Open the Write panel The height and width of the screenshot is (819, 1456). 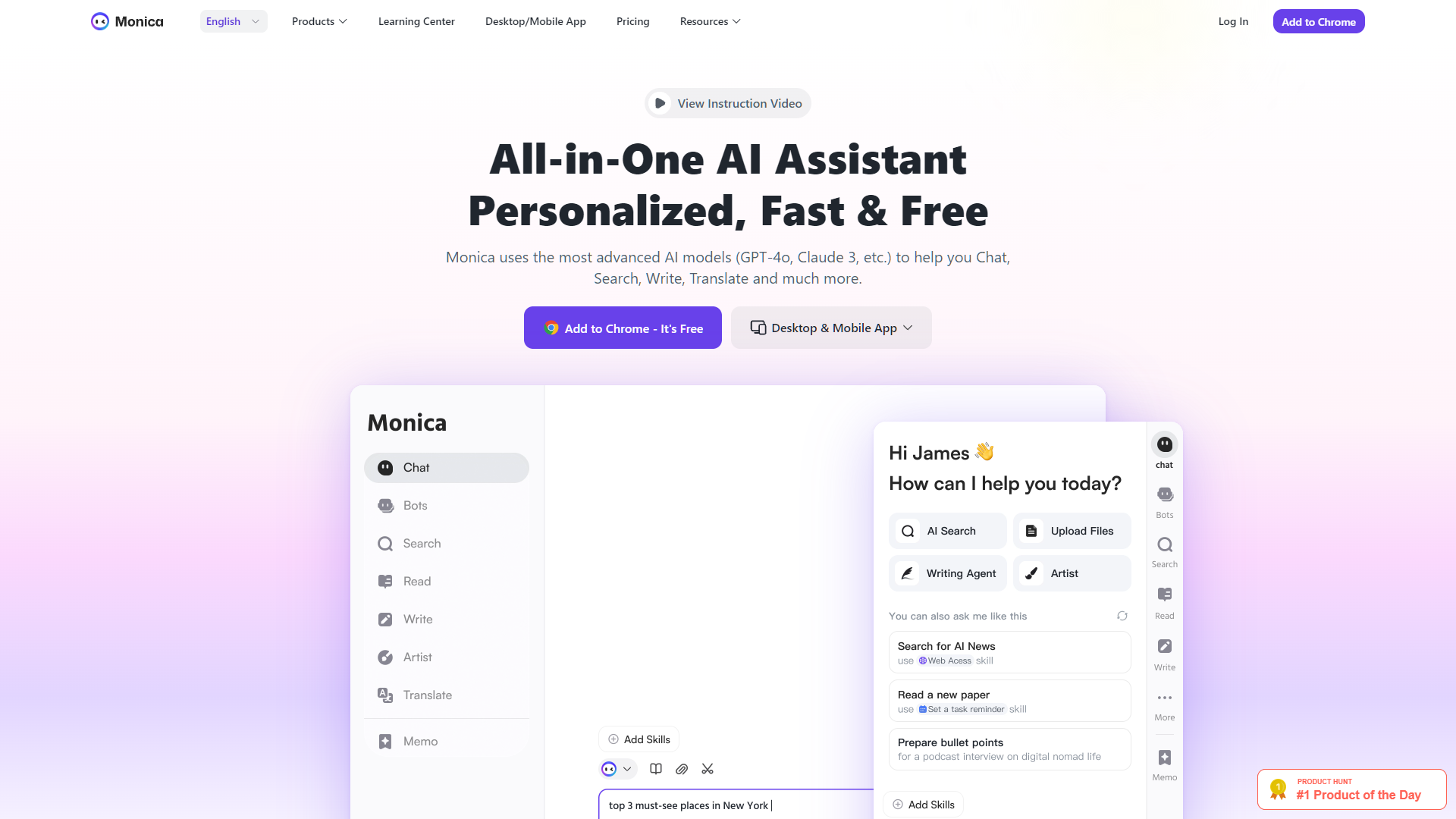(418, 618)
